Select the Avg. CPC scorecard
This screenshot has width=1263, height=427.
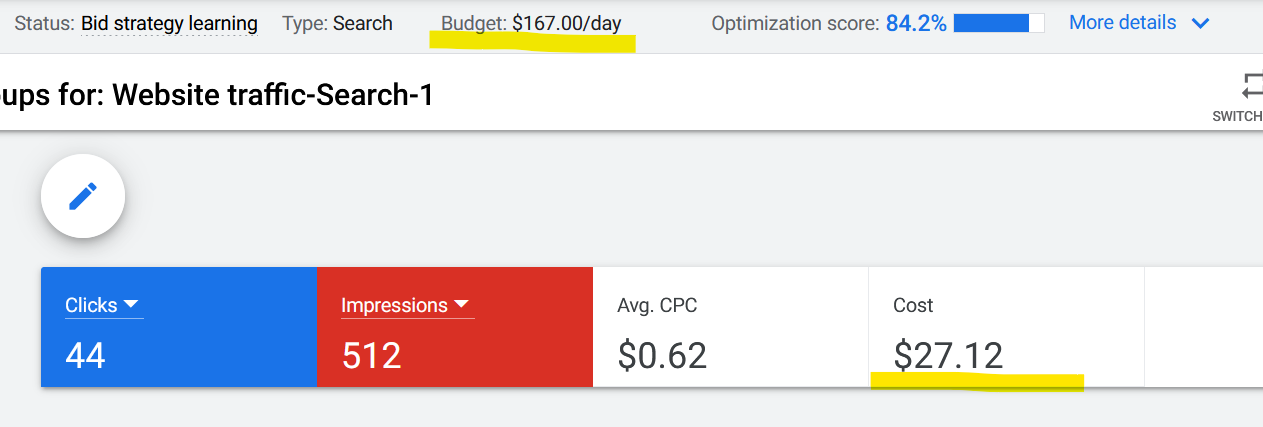pos(730,326)
